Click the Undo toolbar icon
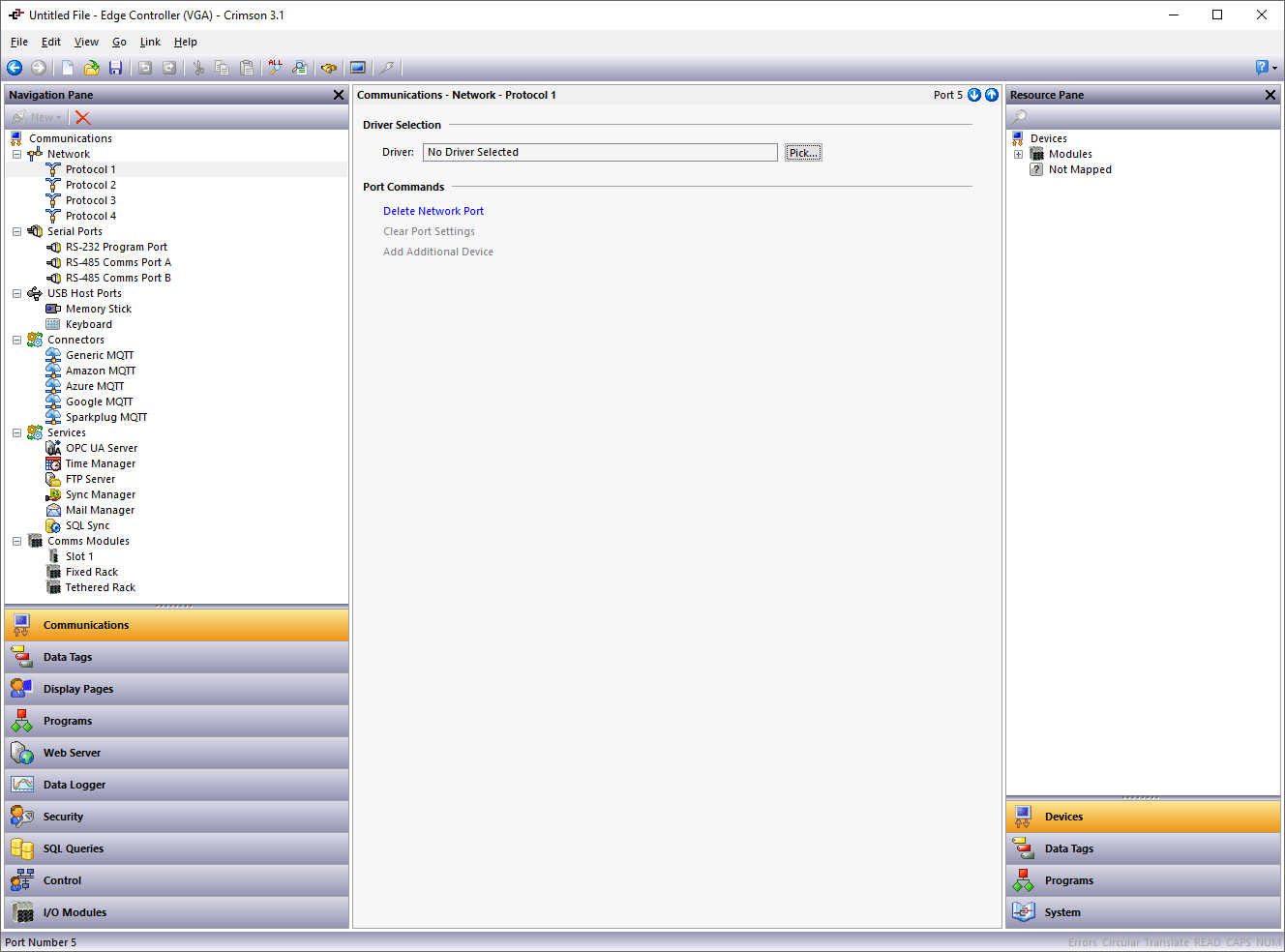 145,68
